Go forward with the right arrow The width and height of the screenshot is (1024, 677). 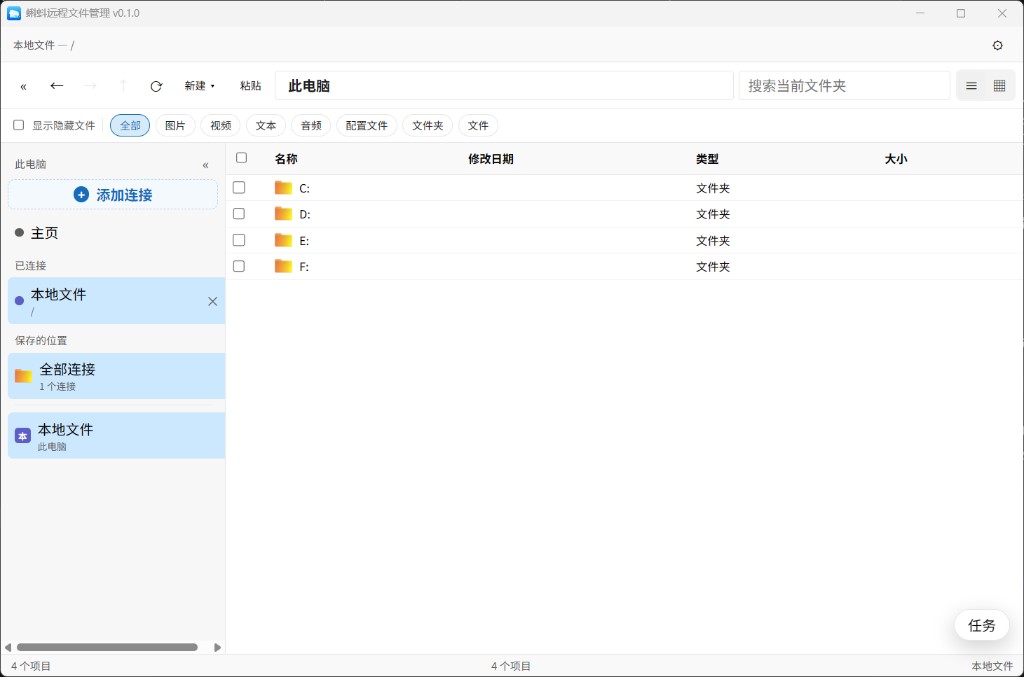click(90, 86)
